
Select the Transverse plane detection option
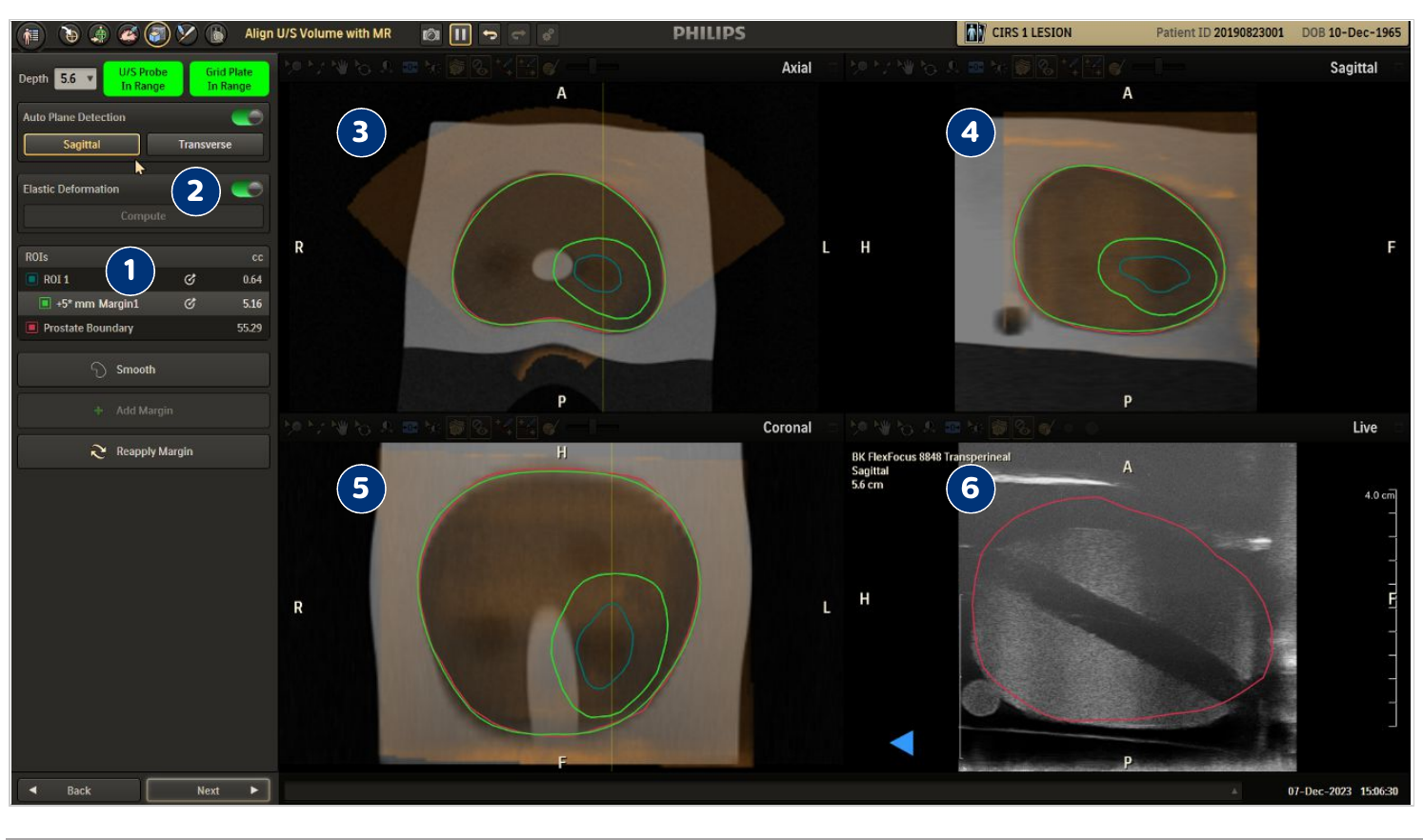pos(205,144)
